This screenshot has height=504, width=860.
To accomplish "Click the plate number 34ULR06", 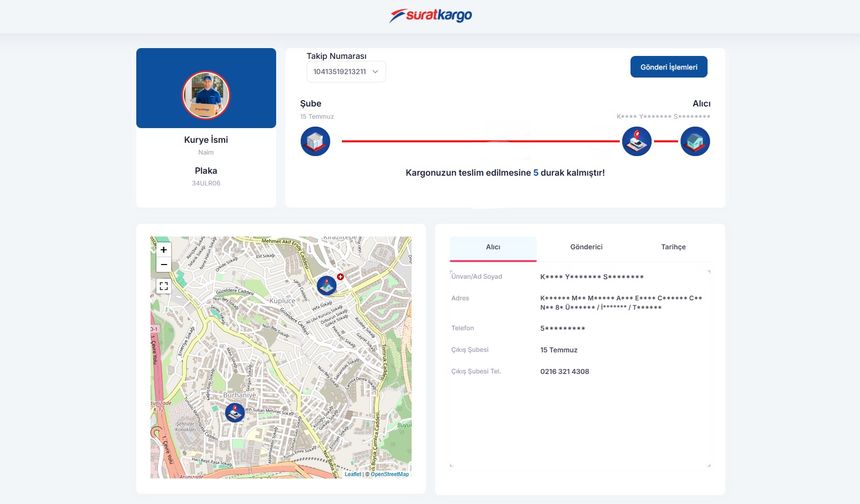I will 206,183.
